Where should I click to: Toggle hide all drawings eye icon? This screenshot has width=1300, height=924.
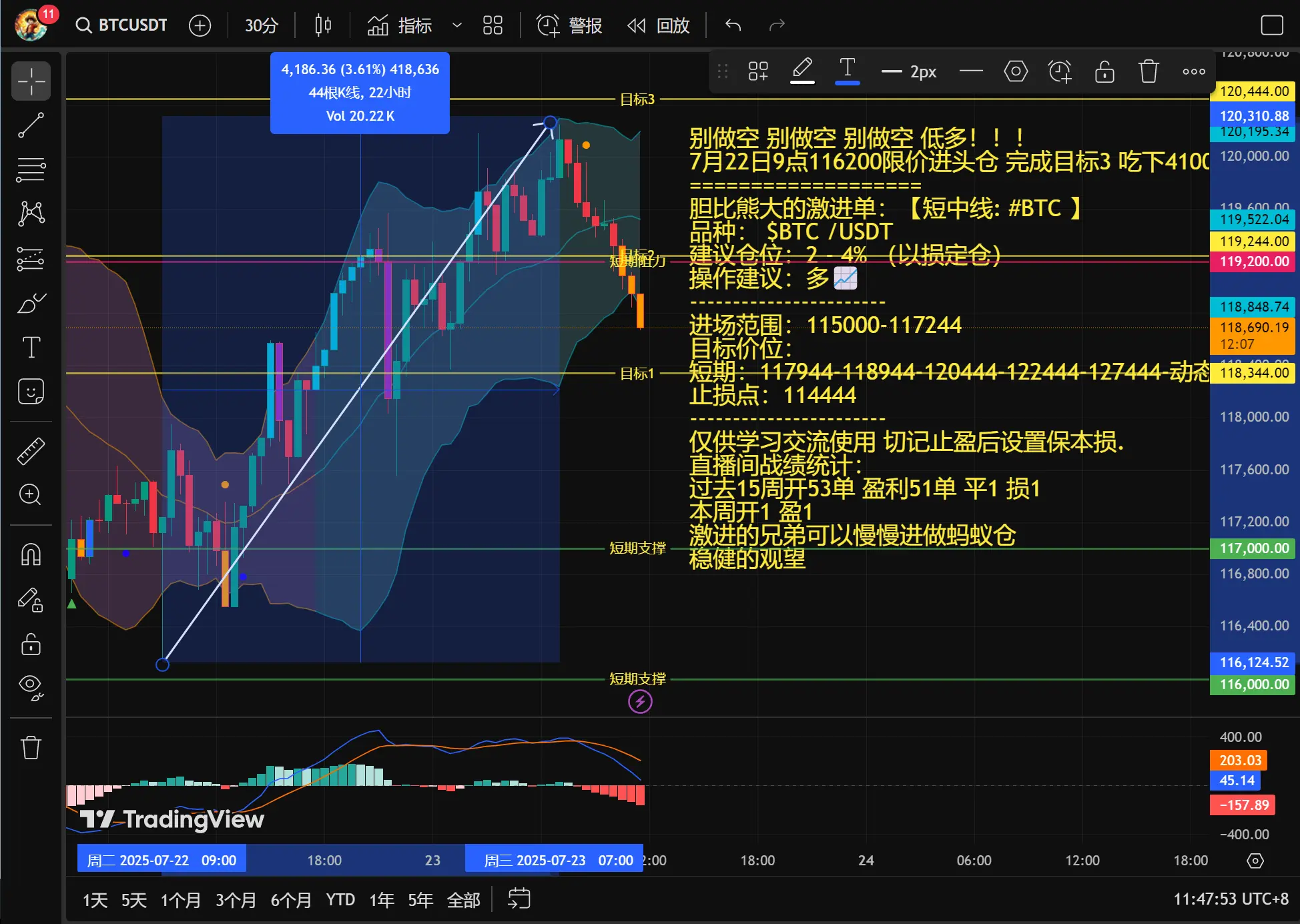(x=31, y=687)
